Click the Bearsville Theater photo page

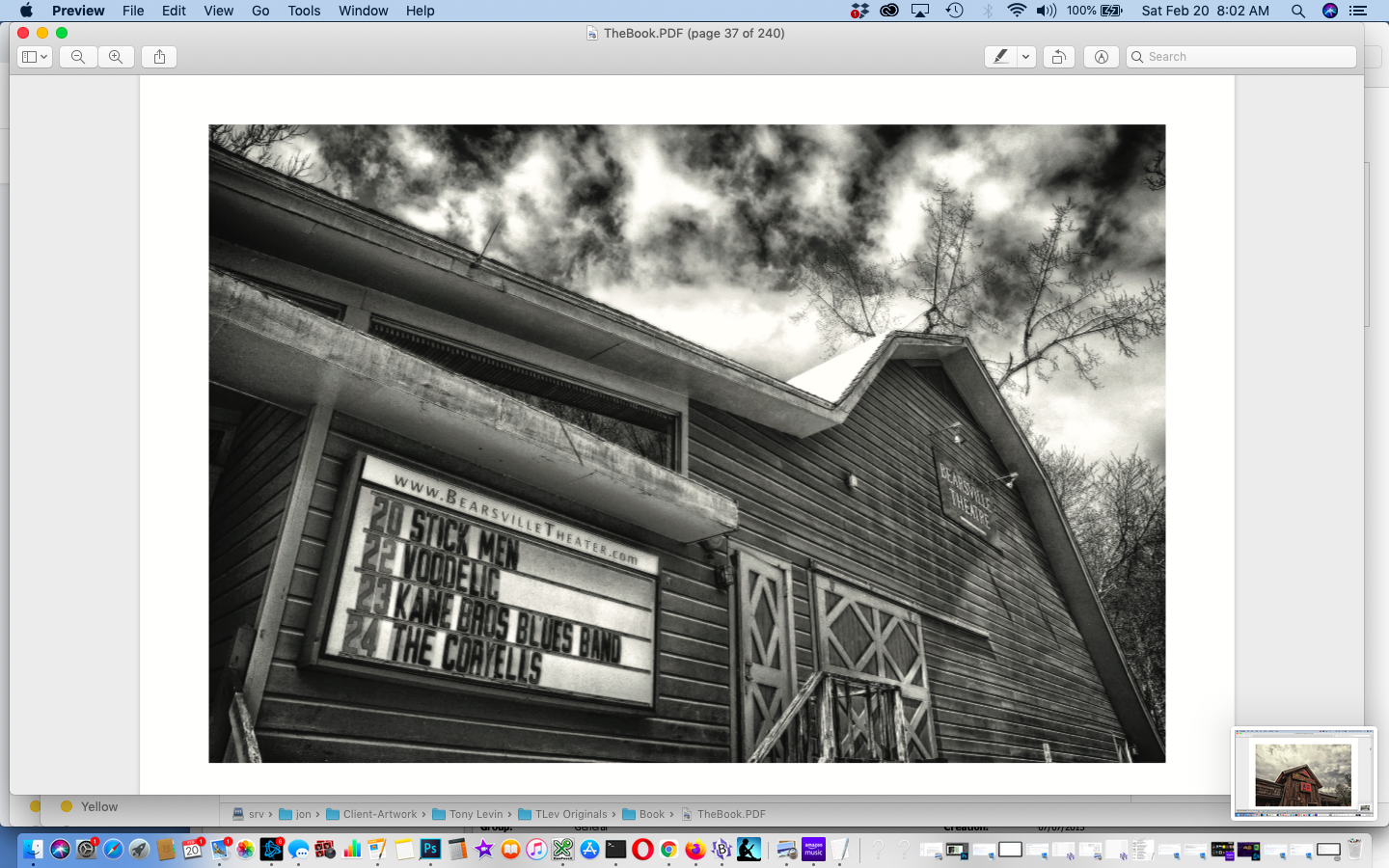tap(687, 444)
